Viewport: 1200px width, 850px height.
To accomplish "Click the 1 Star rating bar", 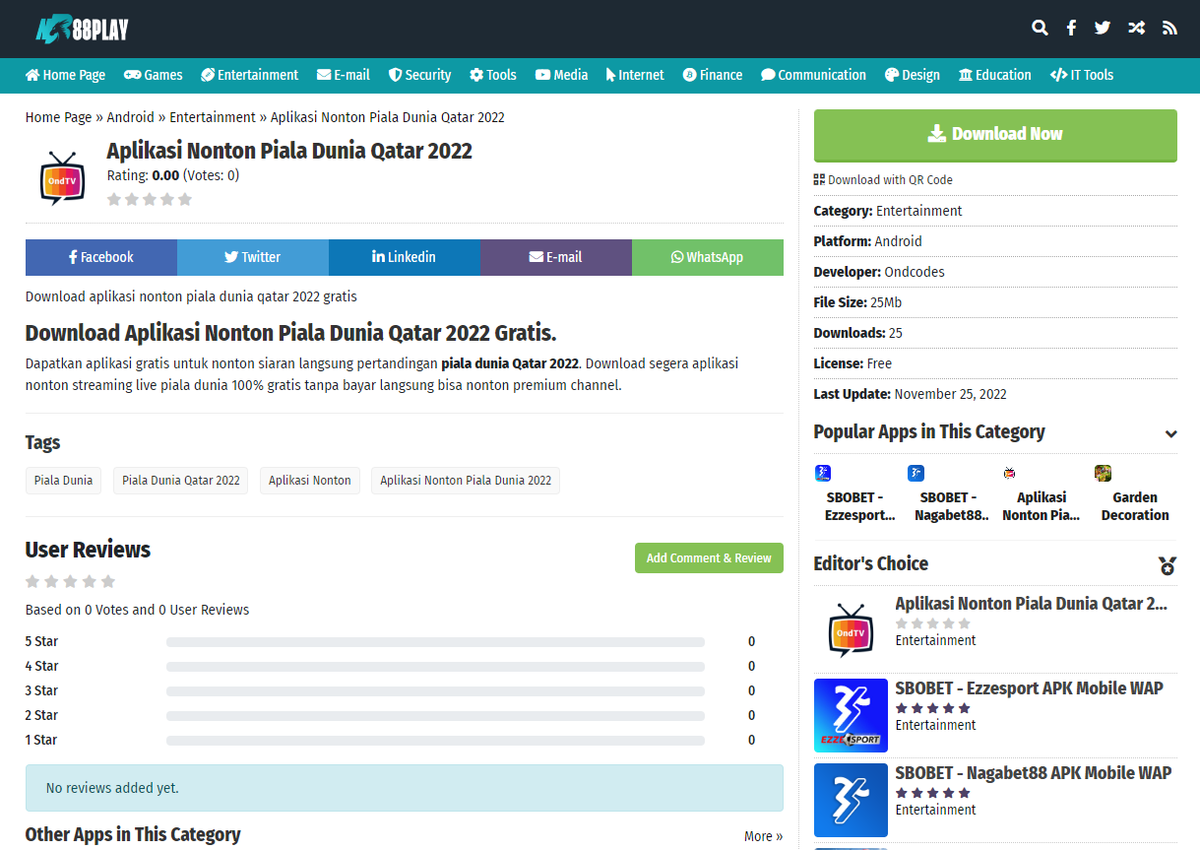I will click(x=435, y=740).
